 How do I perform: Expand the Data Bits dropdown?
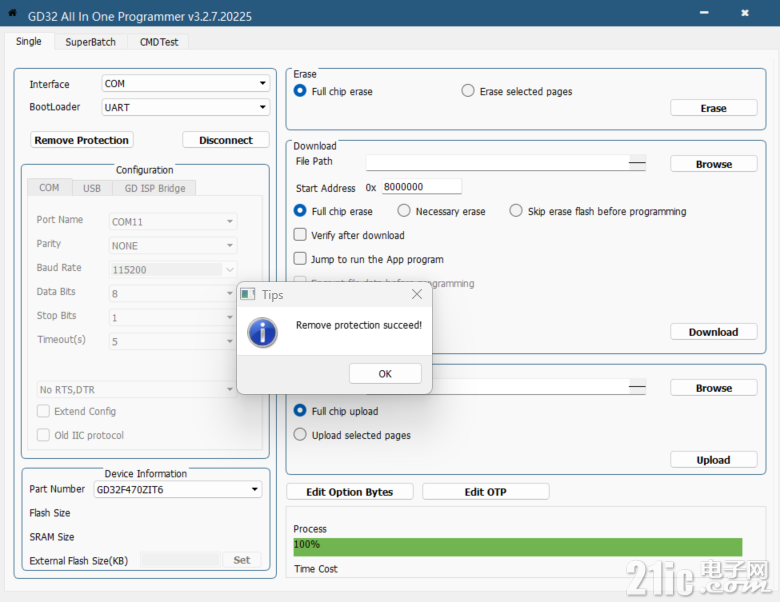(x=172, y=294)
